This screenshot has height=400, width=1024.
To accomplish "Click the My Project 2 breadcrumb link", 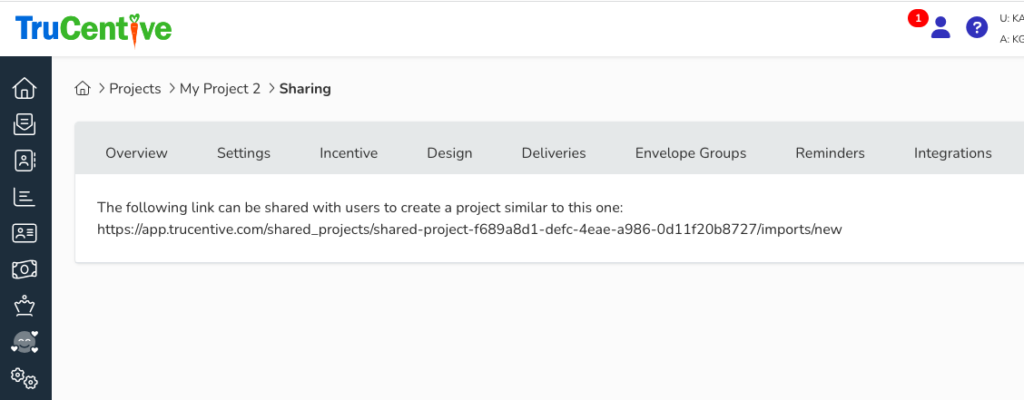I will pyautogui.click(x=220, y=88).
